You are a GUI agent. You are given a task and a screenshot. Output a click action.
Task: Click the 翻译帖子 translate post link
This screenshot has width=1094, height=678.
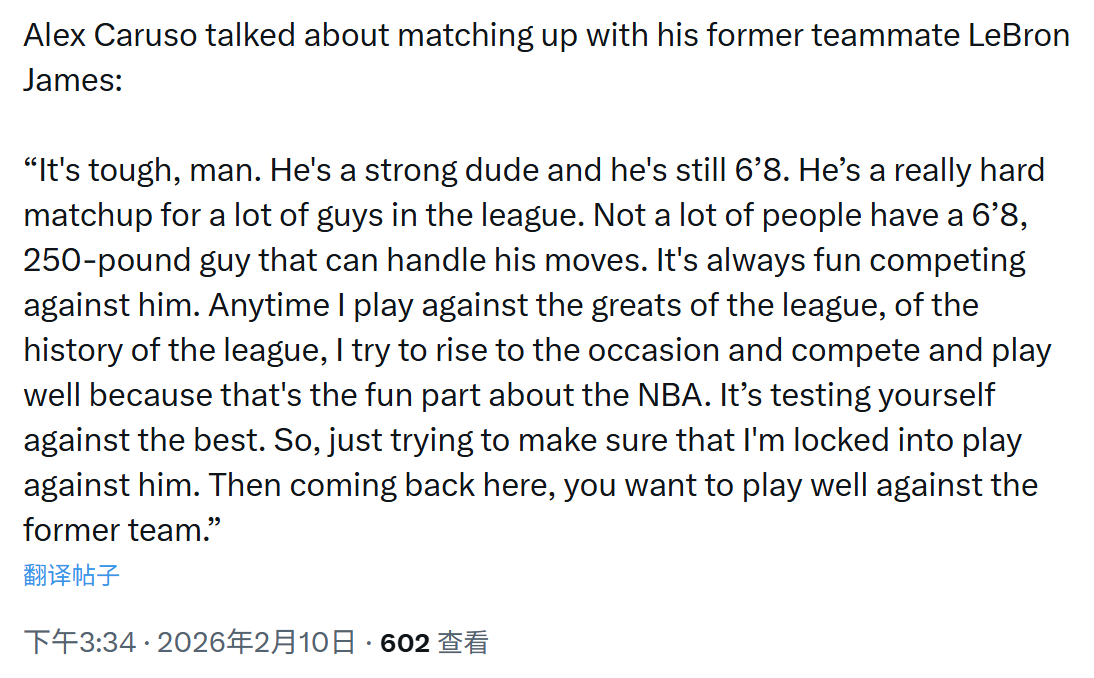click(71, 575)
